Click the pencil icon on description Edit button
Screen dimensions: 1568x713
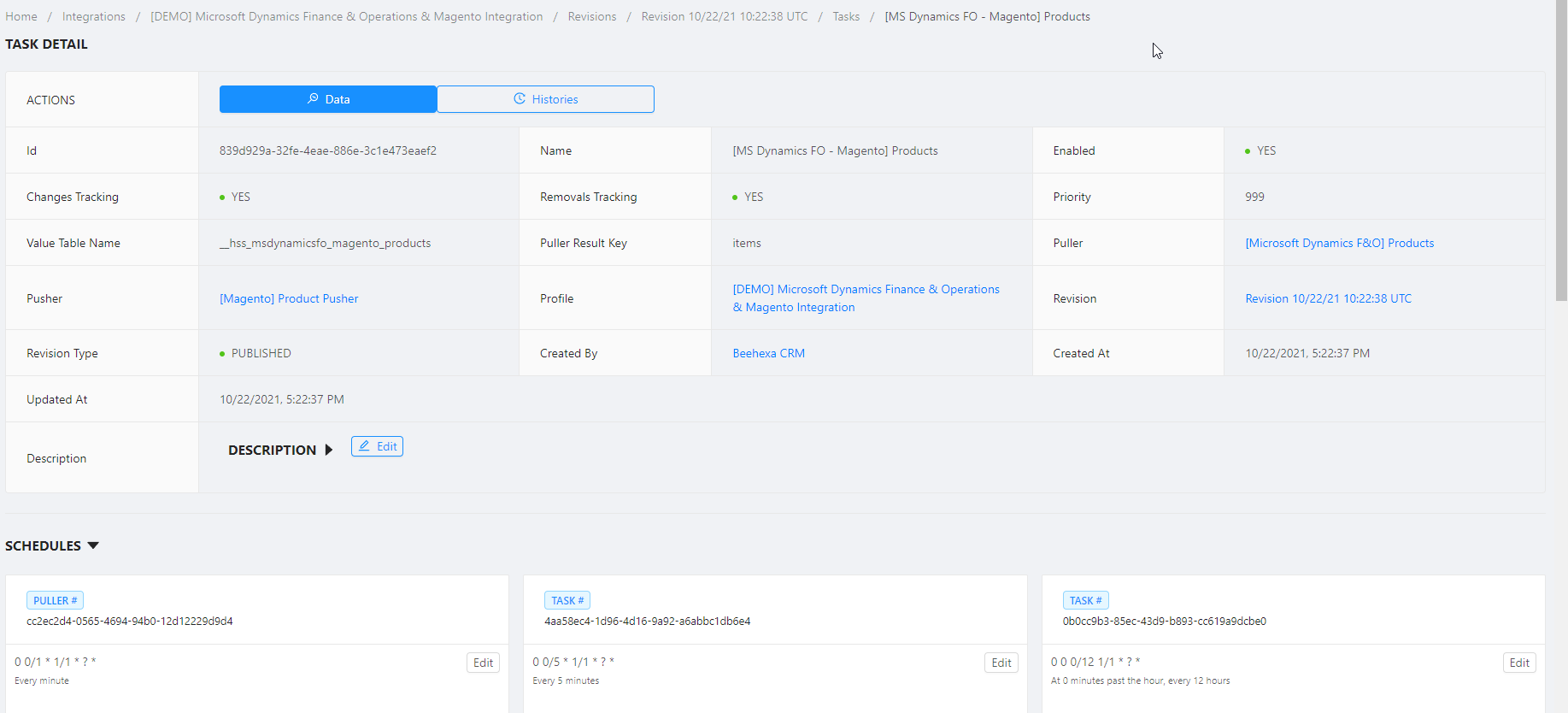[364, 446]
